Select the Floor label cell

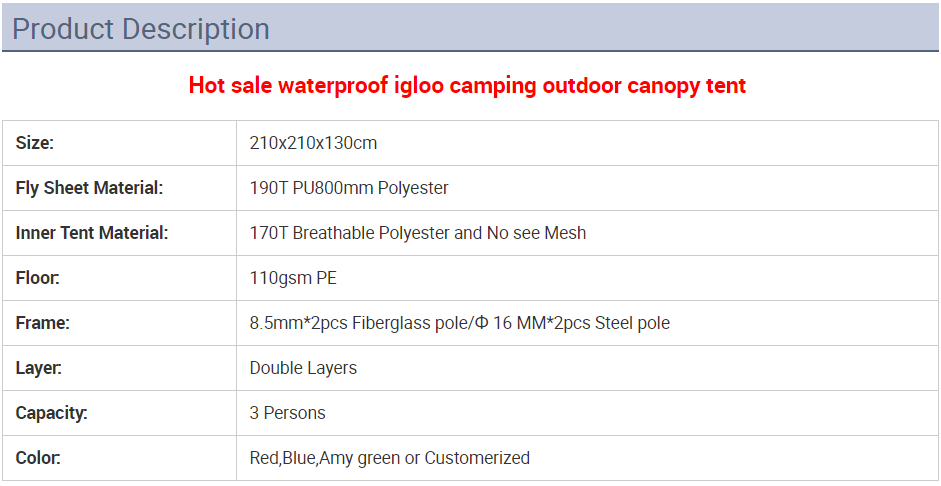[38, 278]
